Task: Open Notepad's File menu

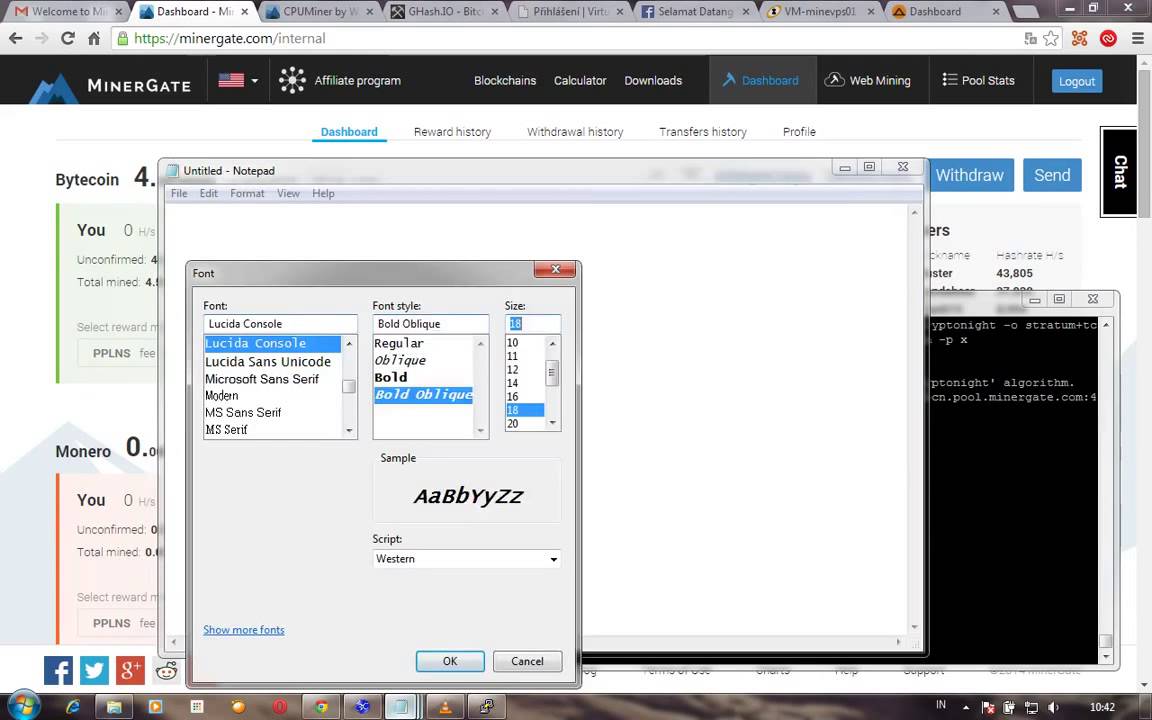Action: pos(179,193)
